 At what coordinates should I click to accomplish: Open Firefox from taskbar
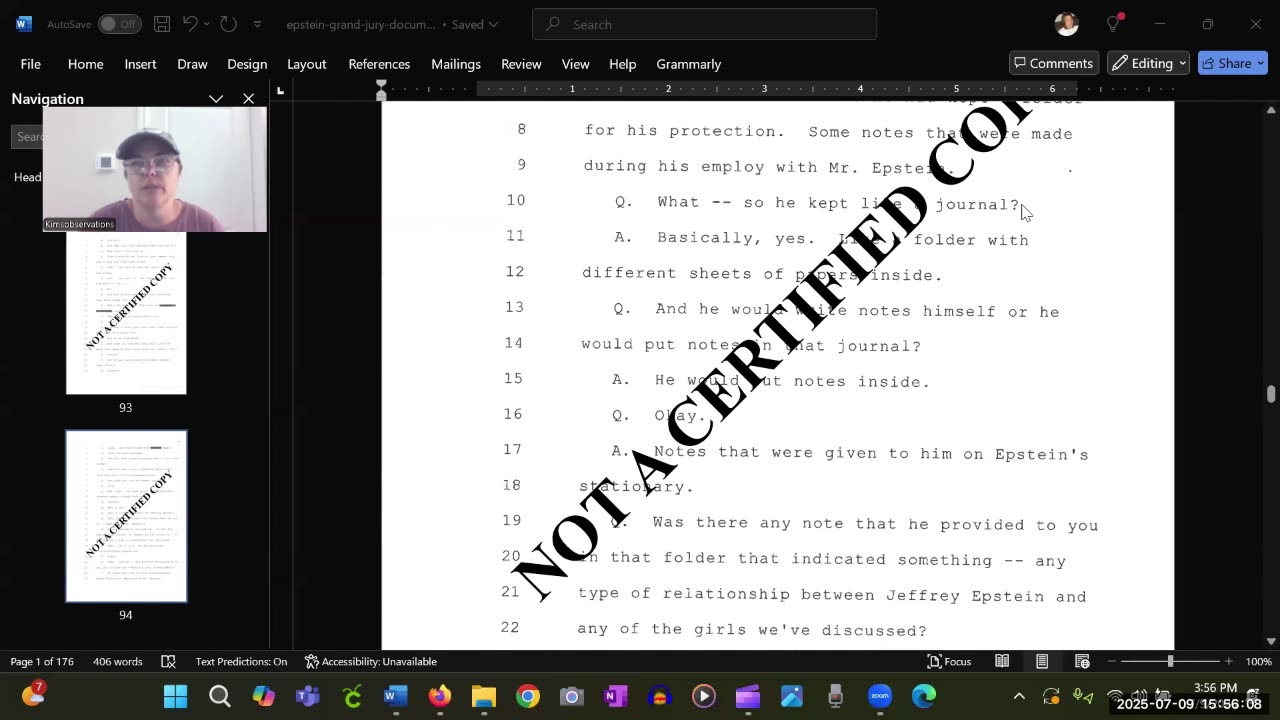coord(439,696)
